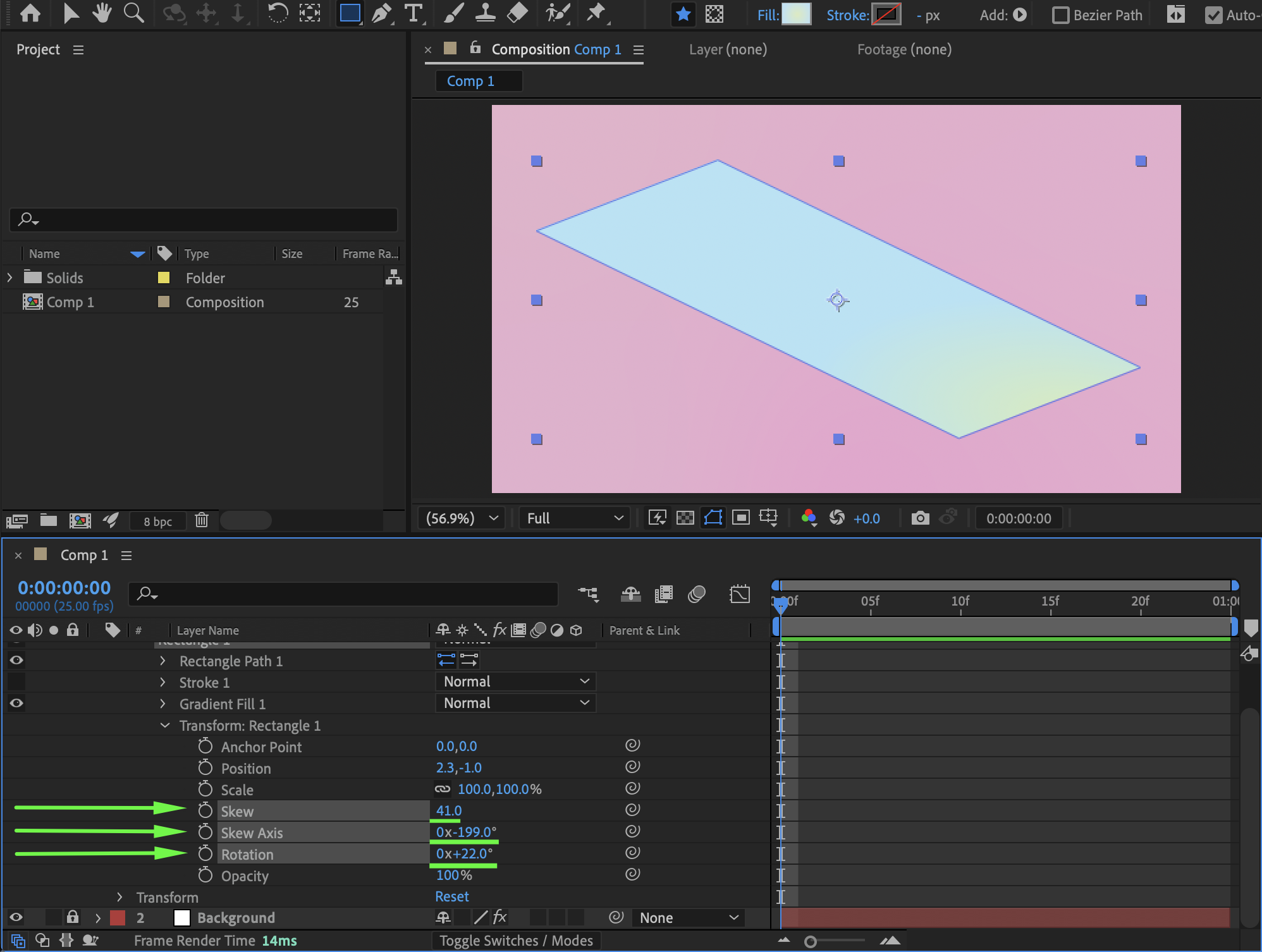Open the Fill color swatch
The height and width of the screenshot is (952, 1262).
click(x=796, y=15)
